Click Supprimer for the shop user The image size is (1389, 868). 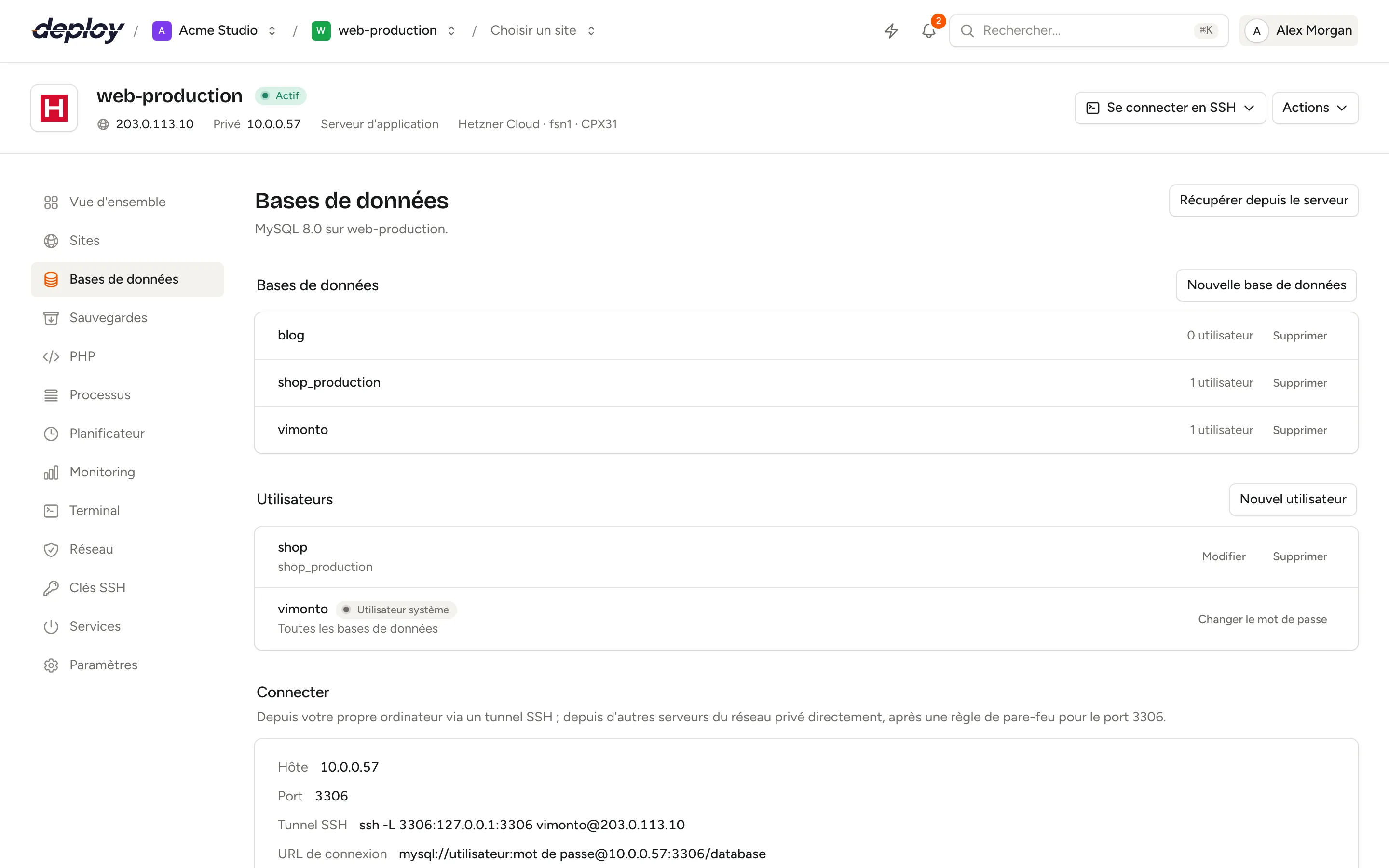pos(1299,556)
